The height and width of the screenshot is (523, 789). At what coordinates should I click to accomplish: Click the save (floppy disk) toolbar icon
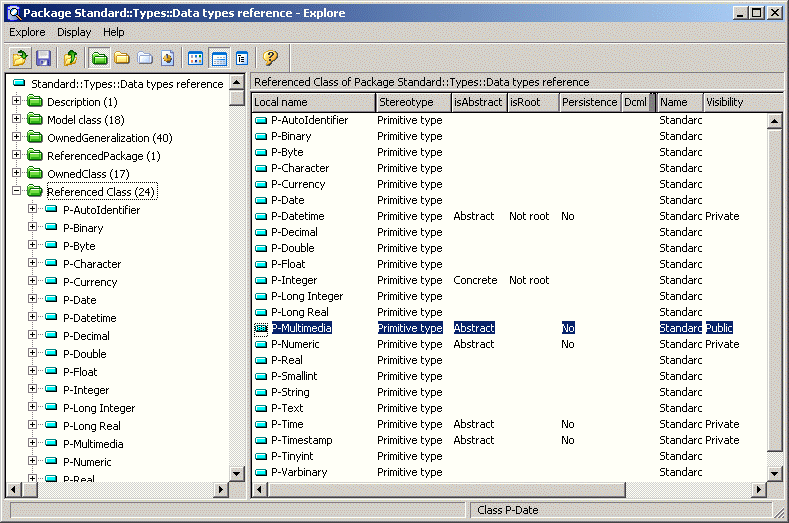44,58
